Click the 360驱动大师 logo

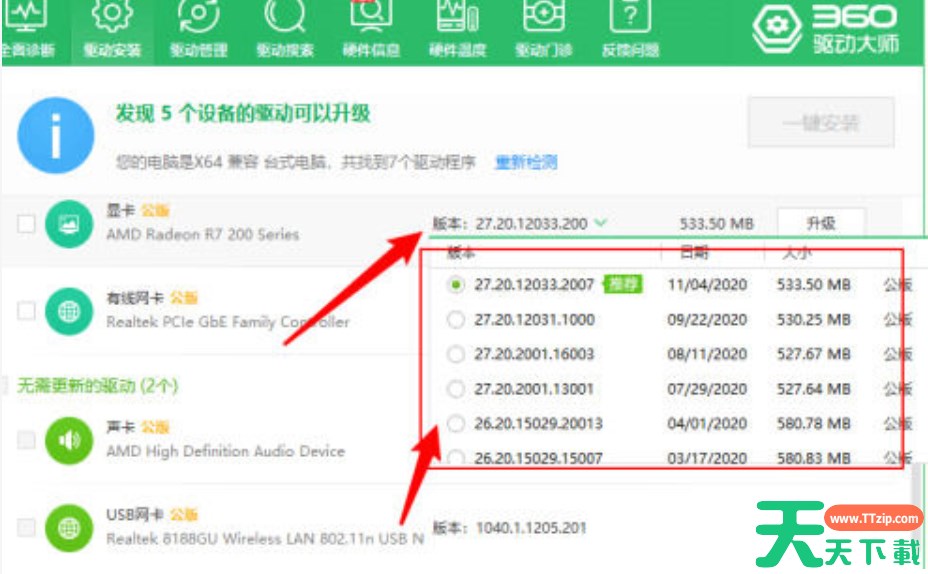click(826, 30)
